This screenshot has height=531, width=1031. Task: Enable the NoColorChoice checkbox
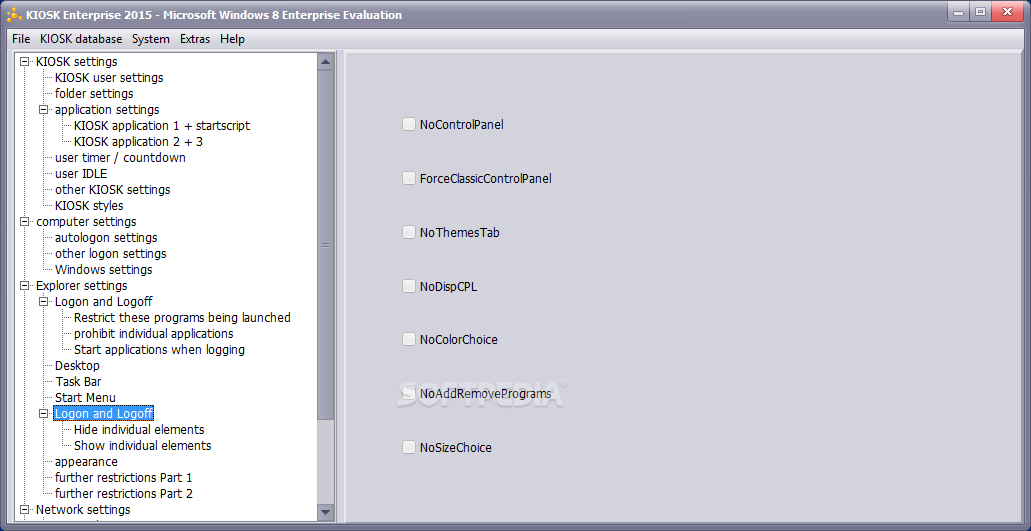(408, 340)
